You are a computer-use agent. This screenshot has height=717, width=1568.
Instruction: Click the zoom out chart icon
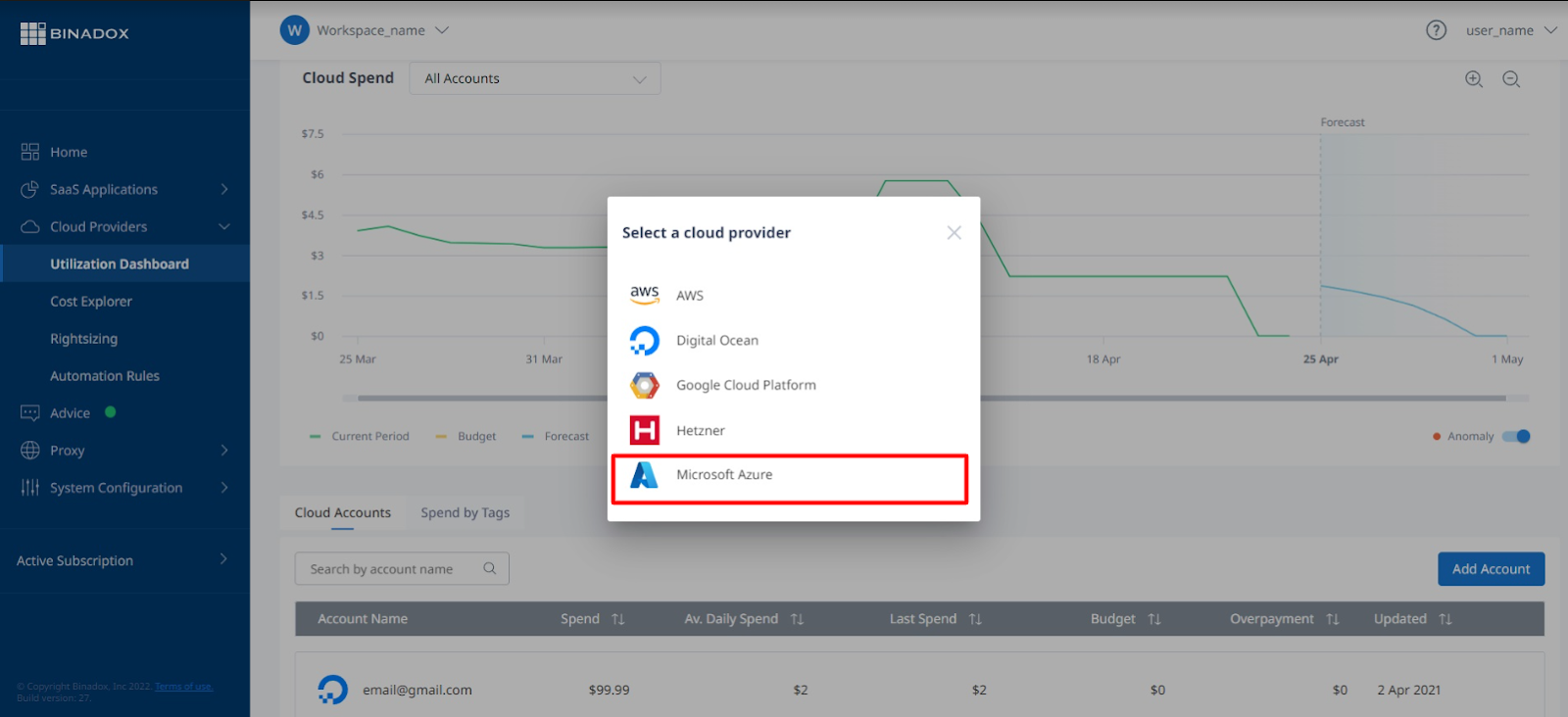[1511, 79]
